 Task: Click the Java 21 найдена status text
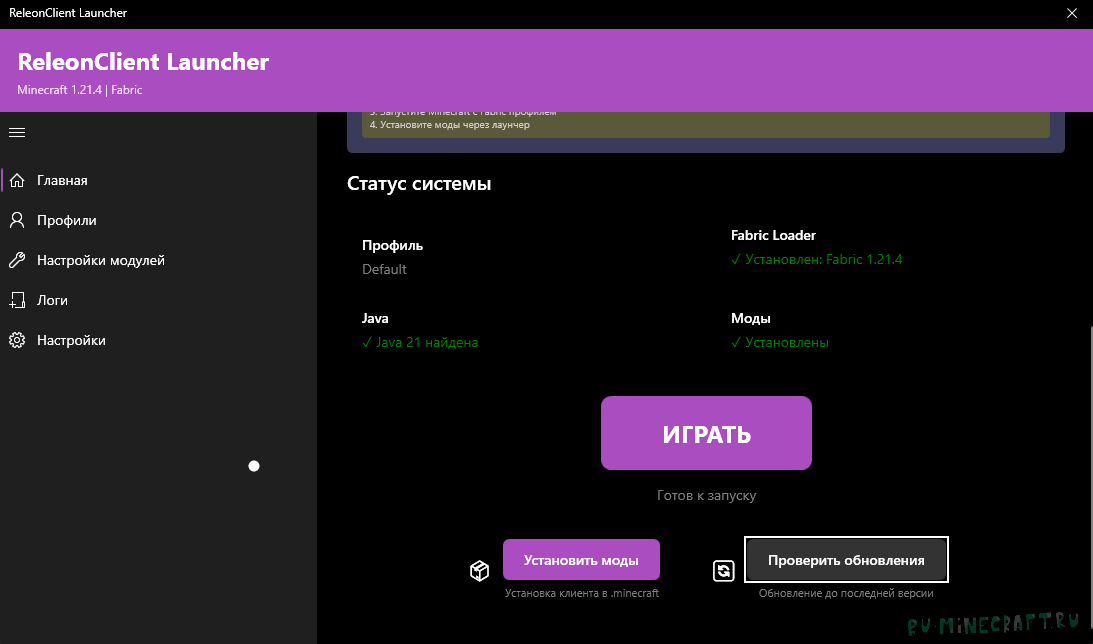[x=420, y=343]
